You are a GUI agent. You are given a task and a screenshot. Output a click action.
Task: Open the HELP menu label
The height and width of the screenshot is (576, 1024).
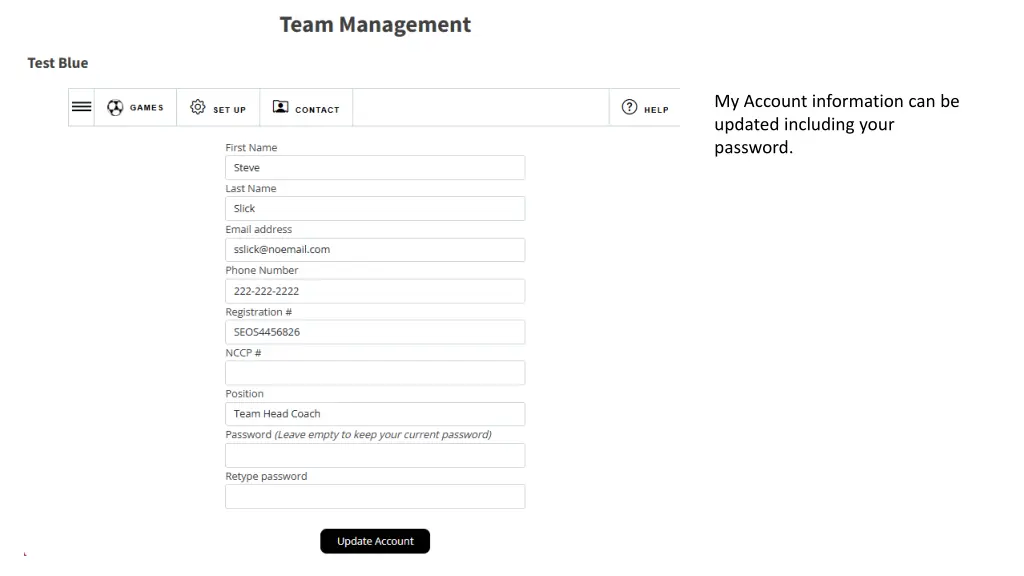click(x=656, y=110)
